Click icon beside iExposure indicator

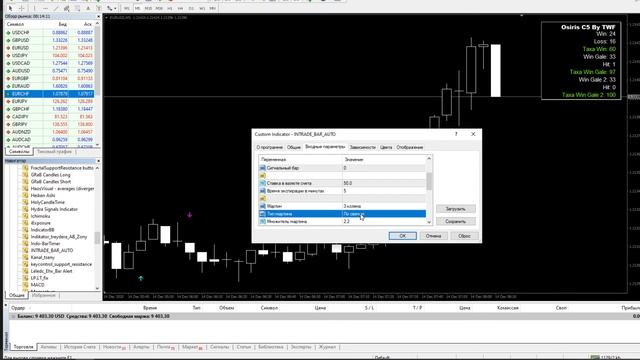click(x=25, y=223)
